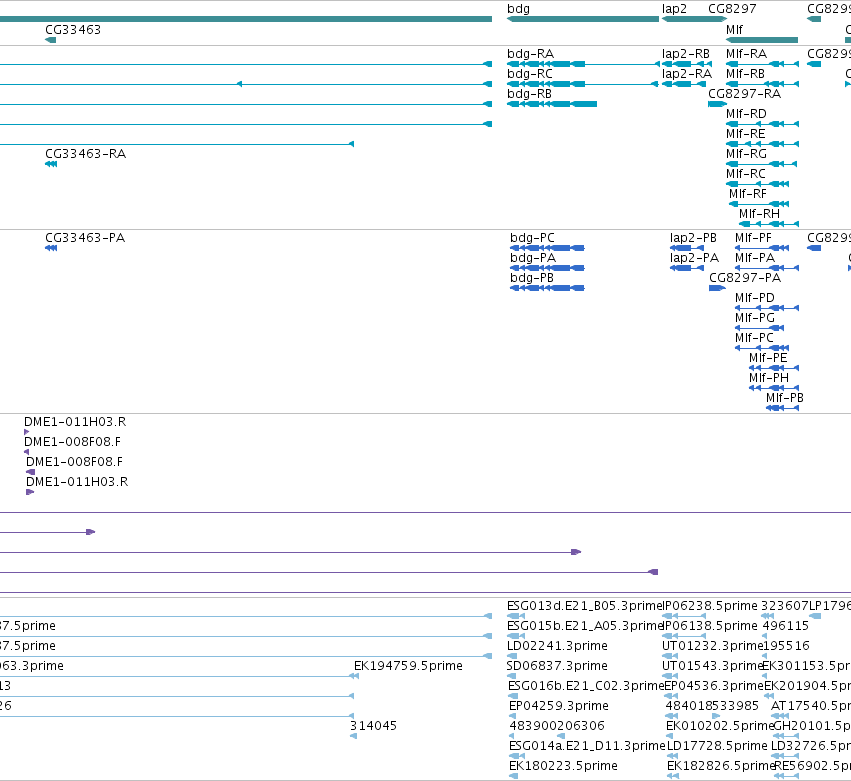The height and width of the screenshot is (781, 851).
Task: Select protein bdg-PA
Action: tap(533, 258)
